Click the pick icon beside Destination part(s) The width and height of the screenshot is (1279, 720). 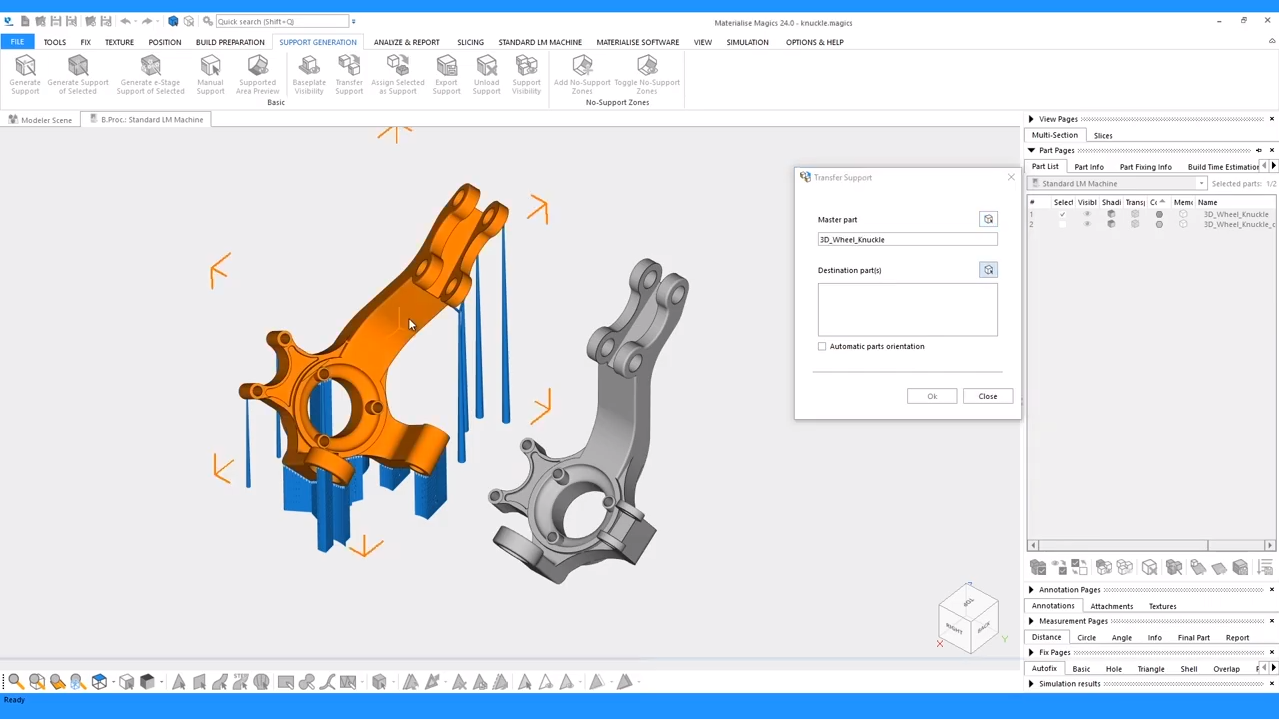tap(988, 270)
